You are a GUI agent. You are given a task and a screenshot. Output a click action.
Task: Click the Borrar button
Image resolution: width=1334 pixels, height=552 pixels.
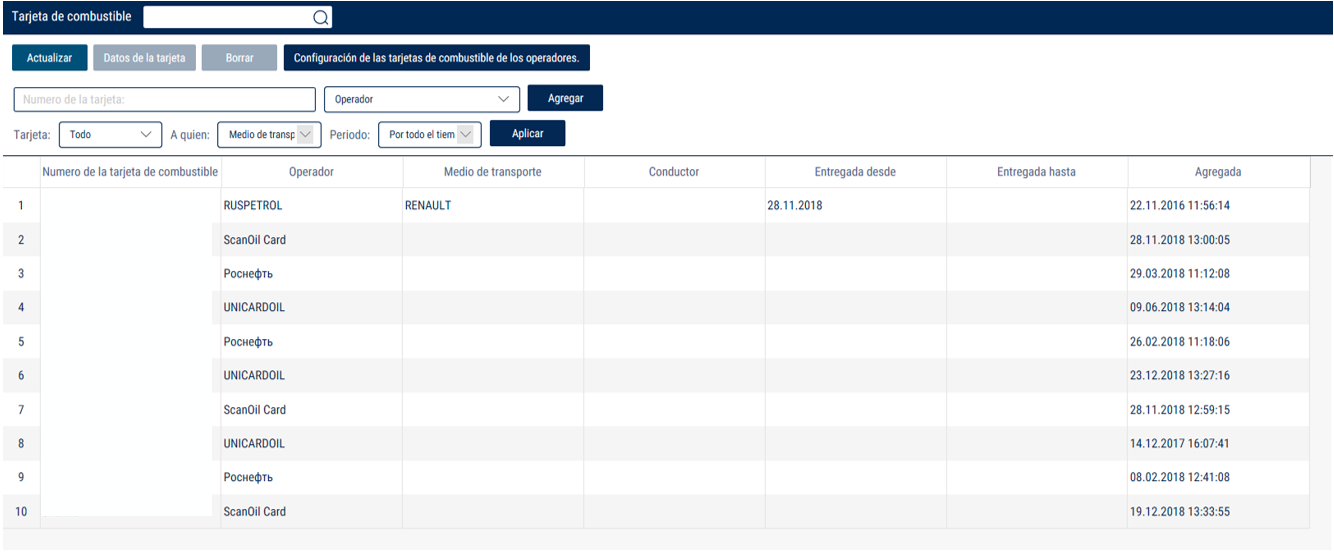(x=239, y=58)
